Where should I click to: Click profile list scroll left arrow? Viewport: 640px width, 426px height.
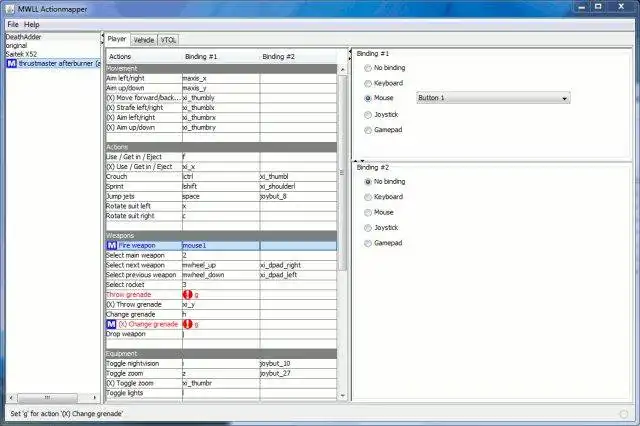pyautogui.click(x=11, y=397)
